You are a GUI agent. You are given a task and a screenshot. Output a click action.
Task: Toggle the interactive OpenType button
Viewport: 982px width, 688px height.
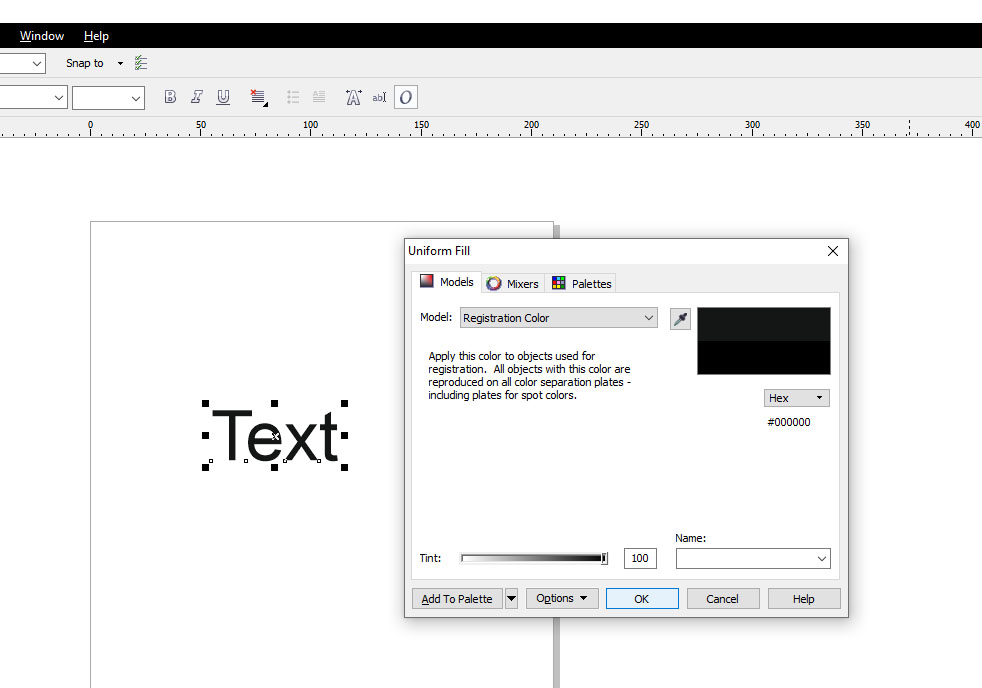(405, 97)
